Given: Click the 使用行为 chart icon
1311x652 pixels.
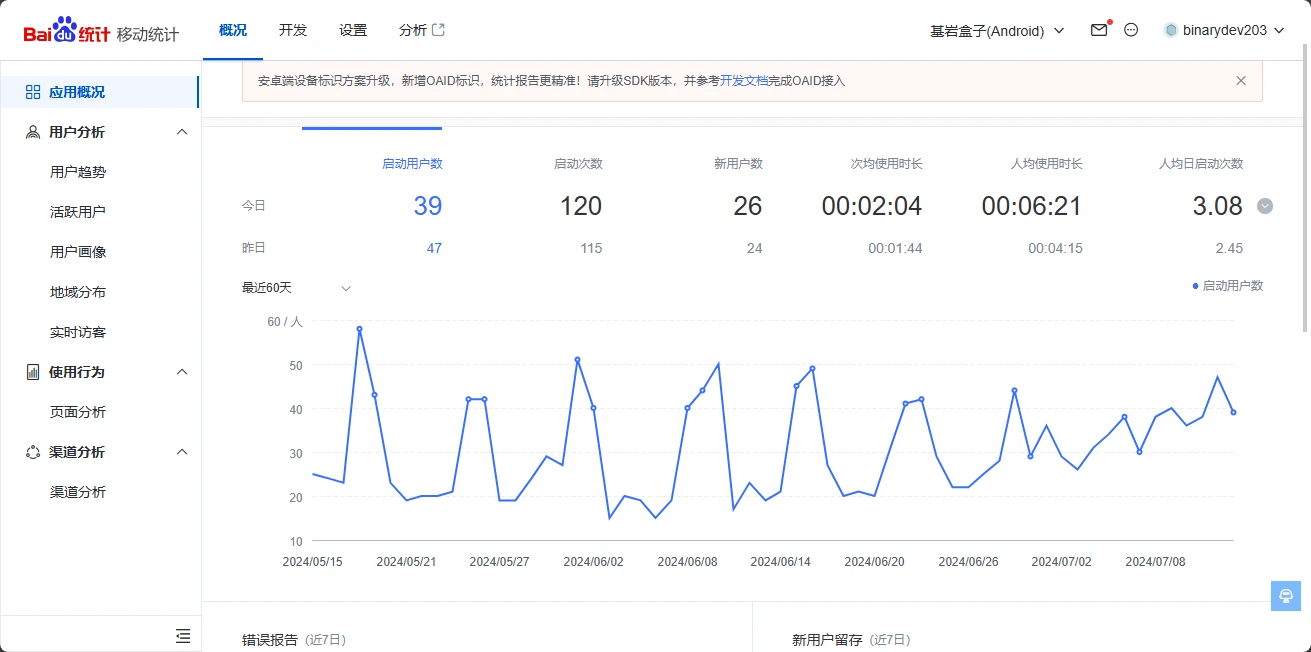Looking at the screenshot, I should (33, 372).
